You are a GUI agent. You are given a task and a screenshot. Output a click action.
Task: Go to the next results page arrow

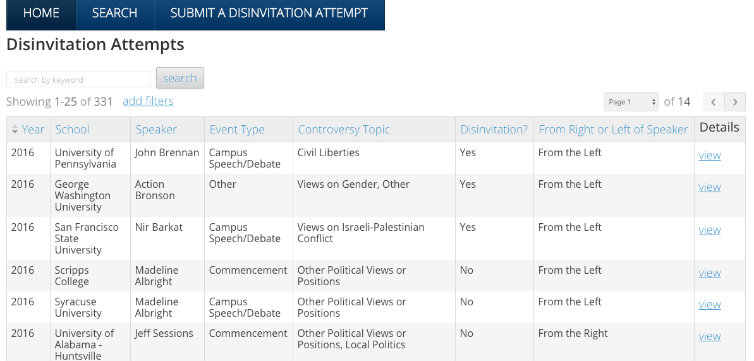(735, 102)
